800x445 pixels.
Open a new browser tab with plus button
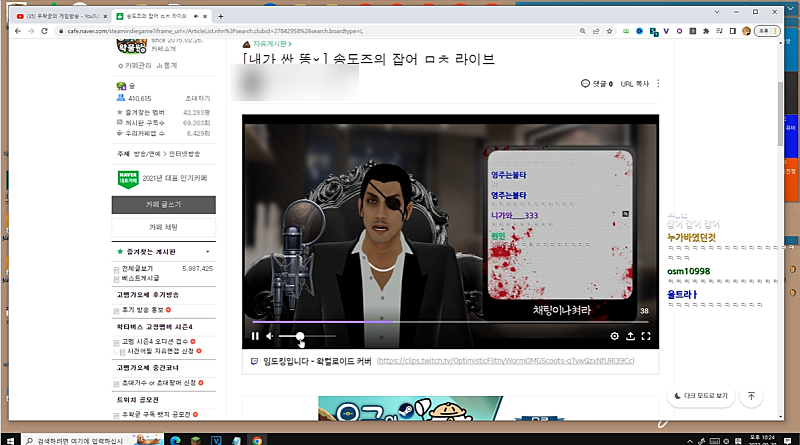pos(220,16)
